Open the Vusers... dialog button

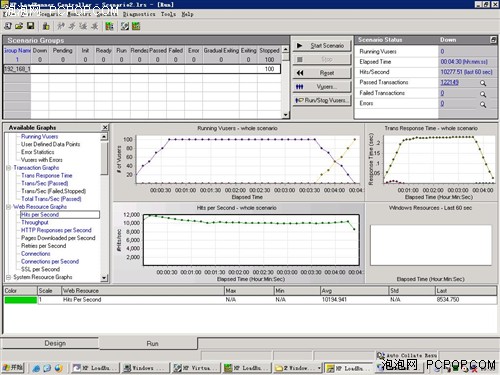coord(322,87)
